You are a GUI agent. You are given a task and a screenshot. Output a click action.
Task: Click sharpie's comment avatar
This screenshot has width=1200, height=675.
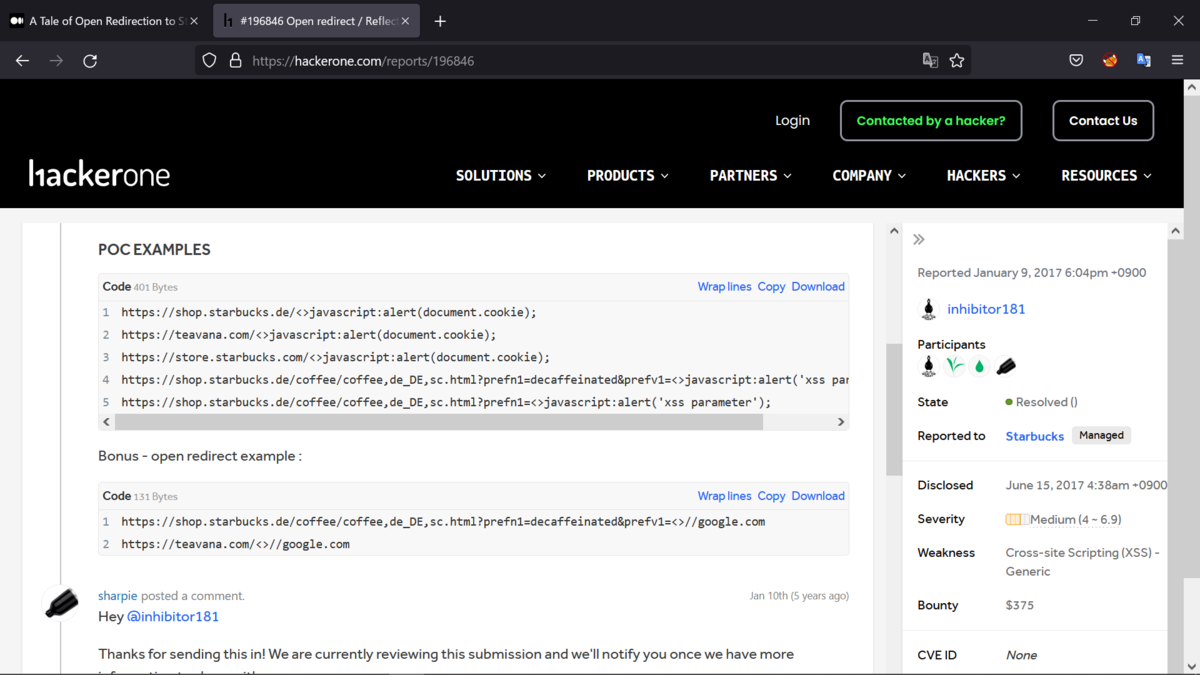tap(61, 602)
